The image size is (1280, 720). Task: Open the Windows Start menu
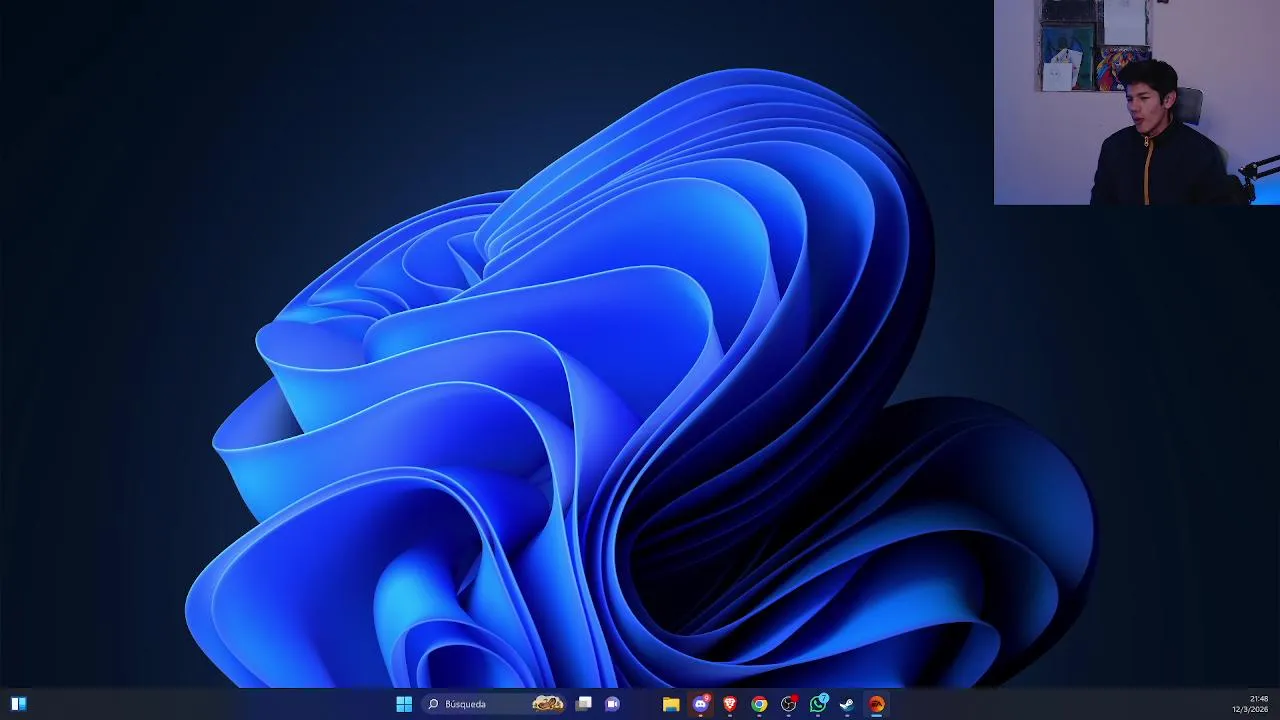click(404, 704)
